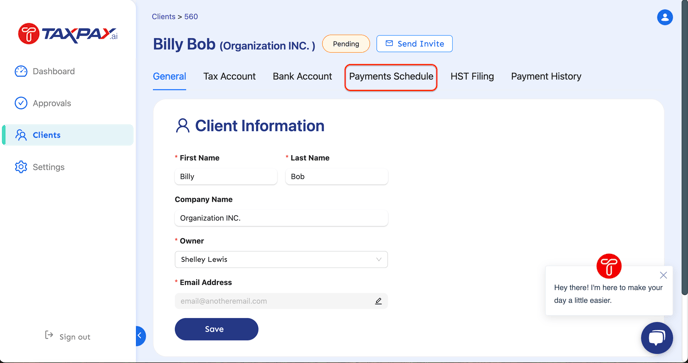Collapse the sidebar with the arrow button

coord(140,336)
